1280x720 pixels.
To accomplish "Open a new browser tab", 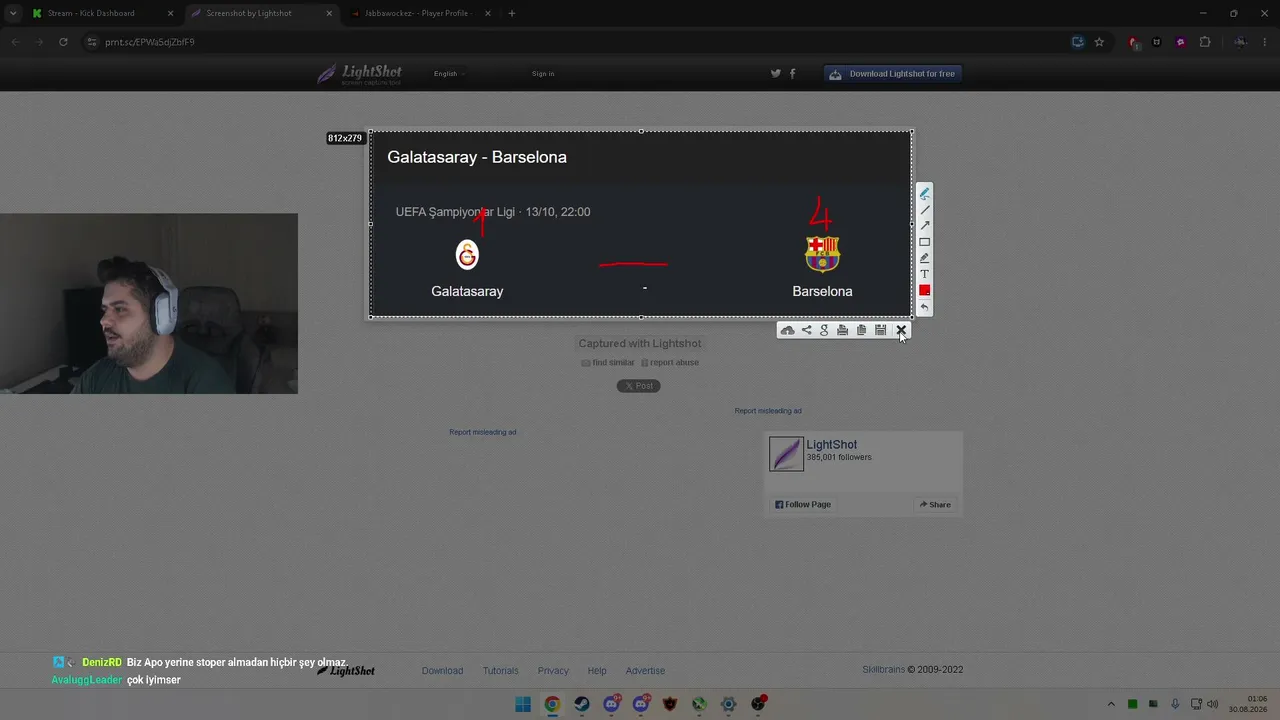I will click(x=512, y=13).
